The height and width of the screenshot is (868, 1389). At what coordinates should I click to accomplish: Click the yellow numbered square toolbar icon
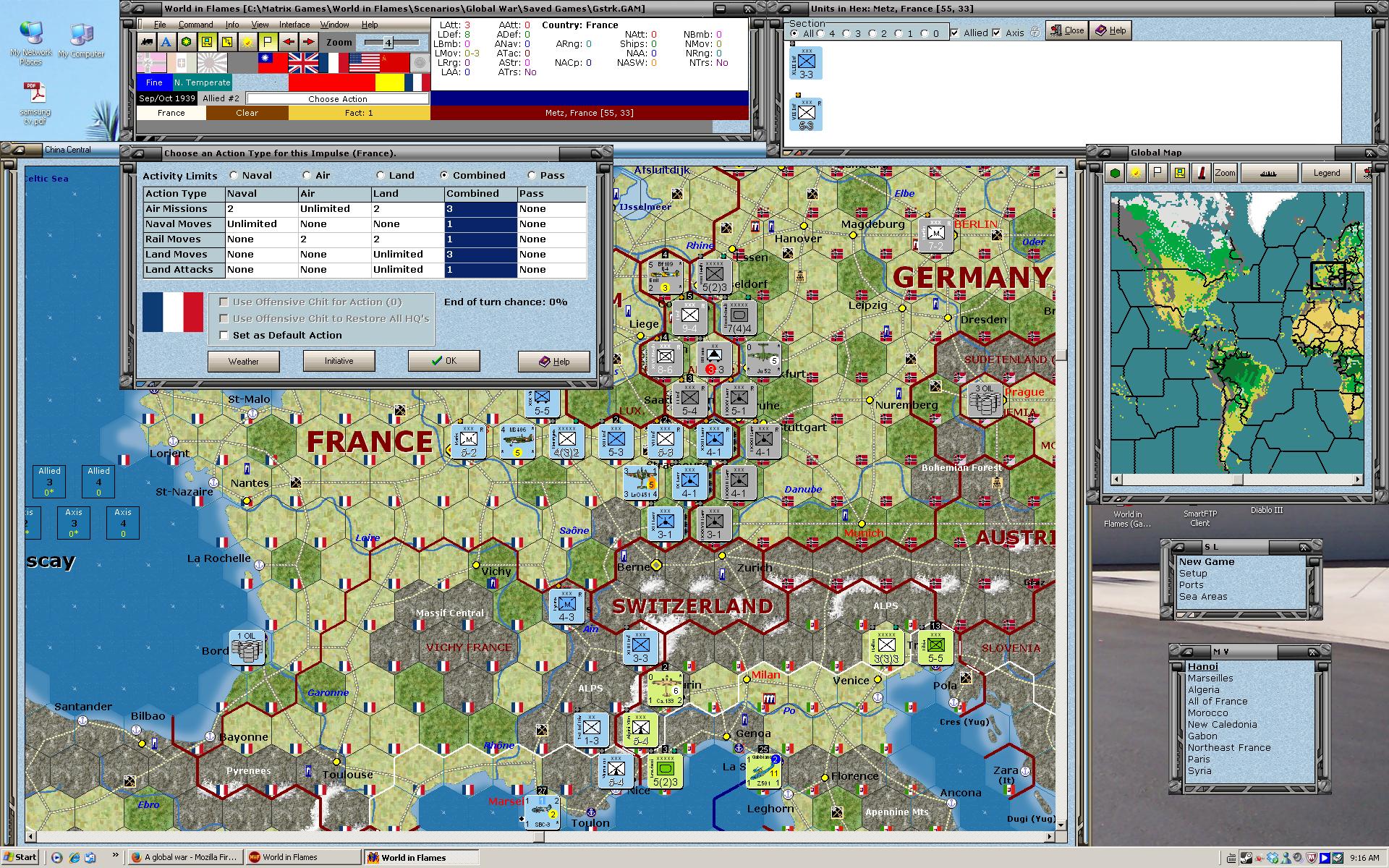pyautogui.click(x=227, y=42)
